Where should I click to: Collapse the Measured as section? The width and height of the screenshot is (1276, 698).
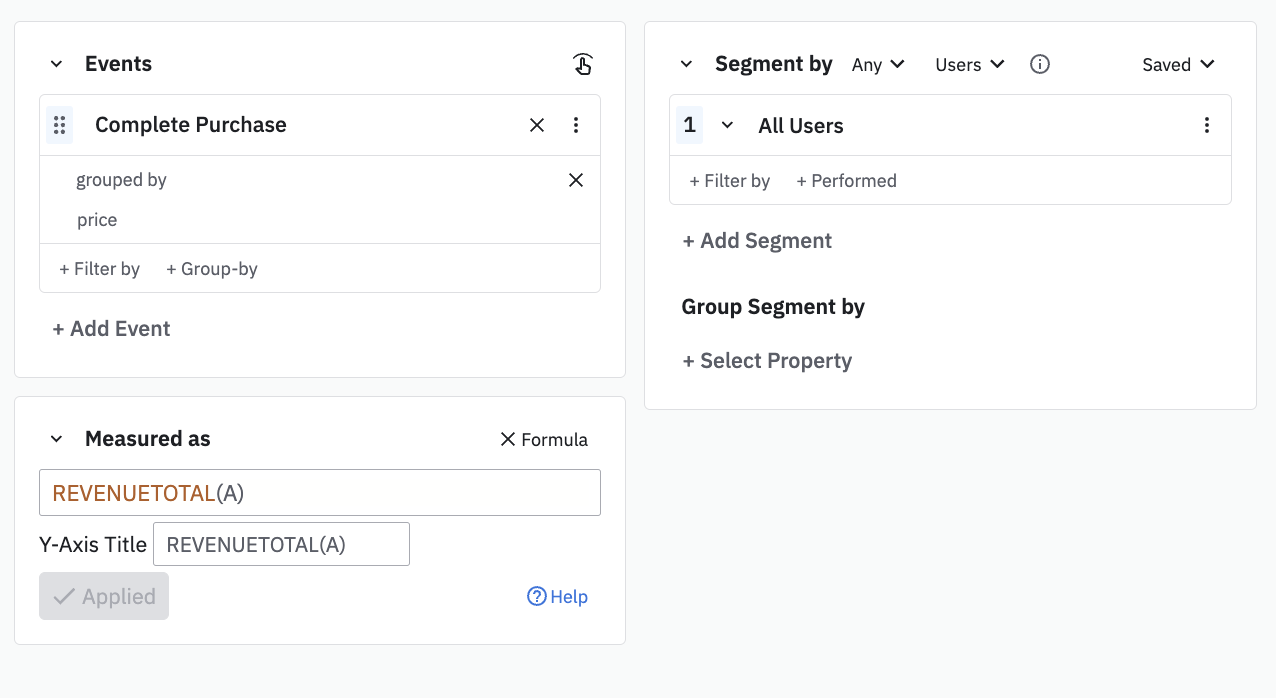point(57,439)
